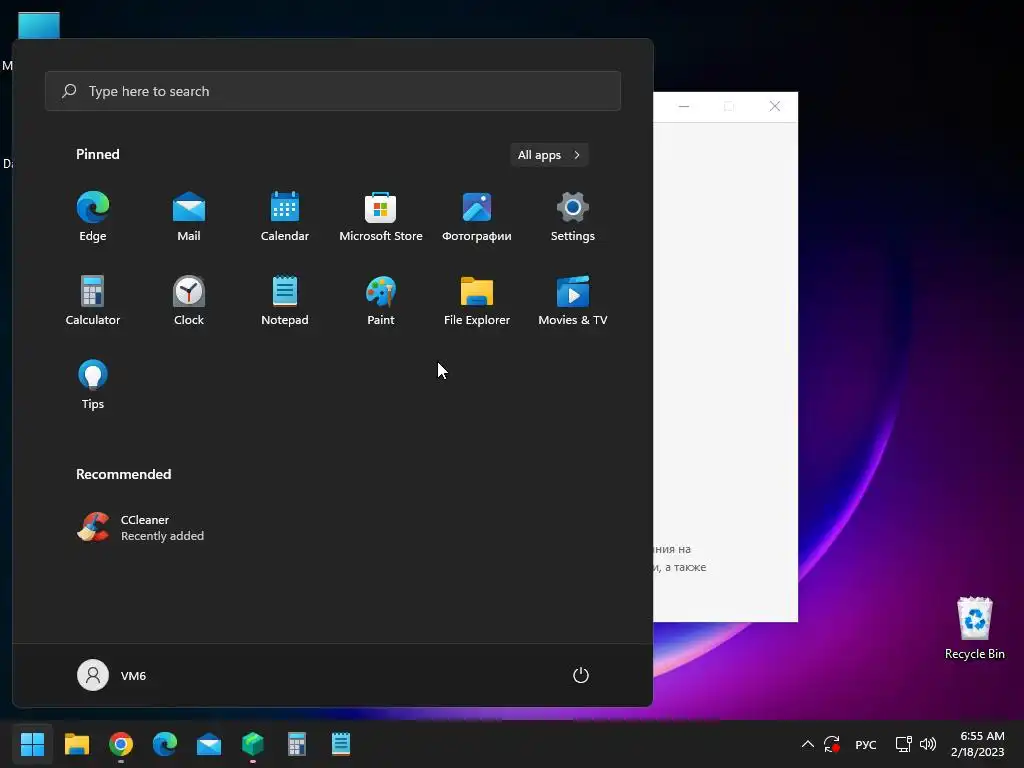Select the blue desktop icon at top left
1024x768 pixels.
(x=39, y=25)
